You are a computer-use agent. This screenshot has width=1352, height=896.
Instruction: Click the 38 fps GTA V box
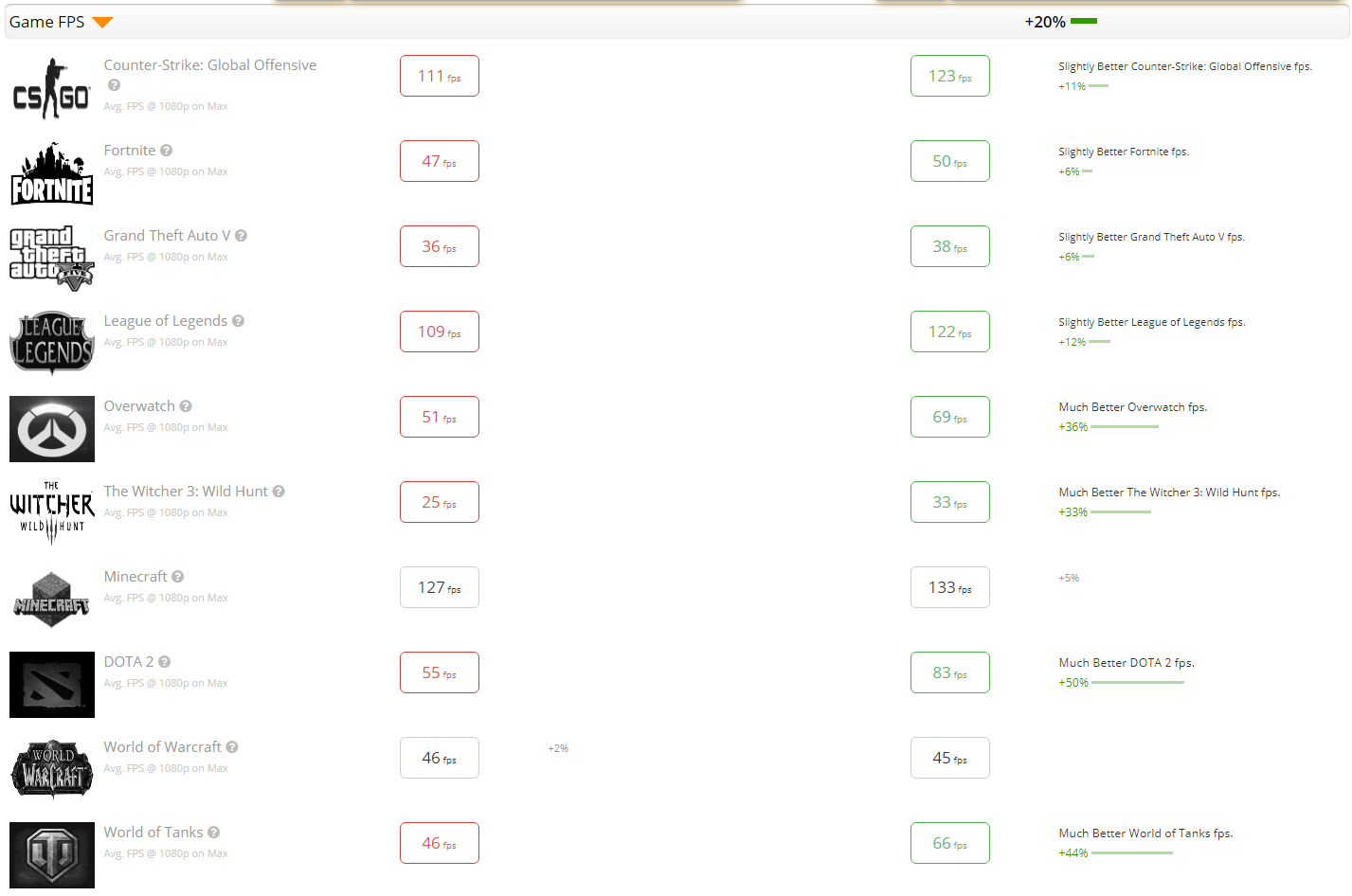coord(950,246)
